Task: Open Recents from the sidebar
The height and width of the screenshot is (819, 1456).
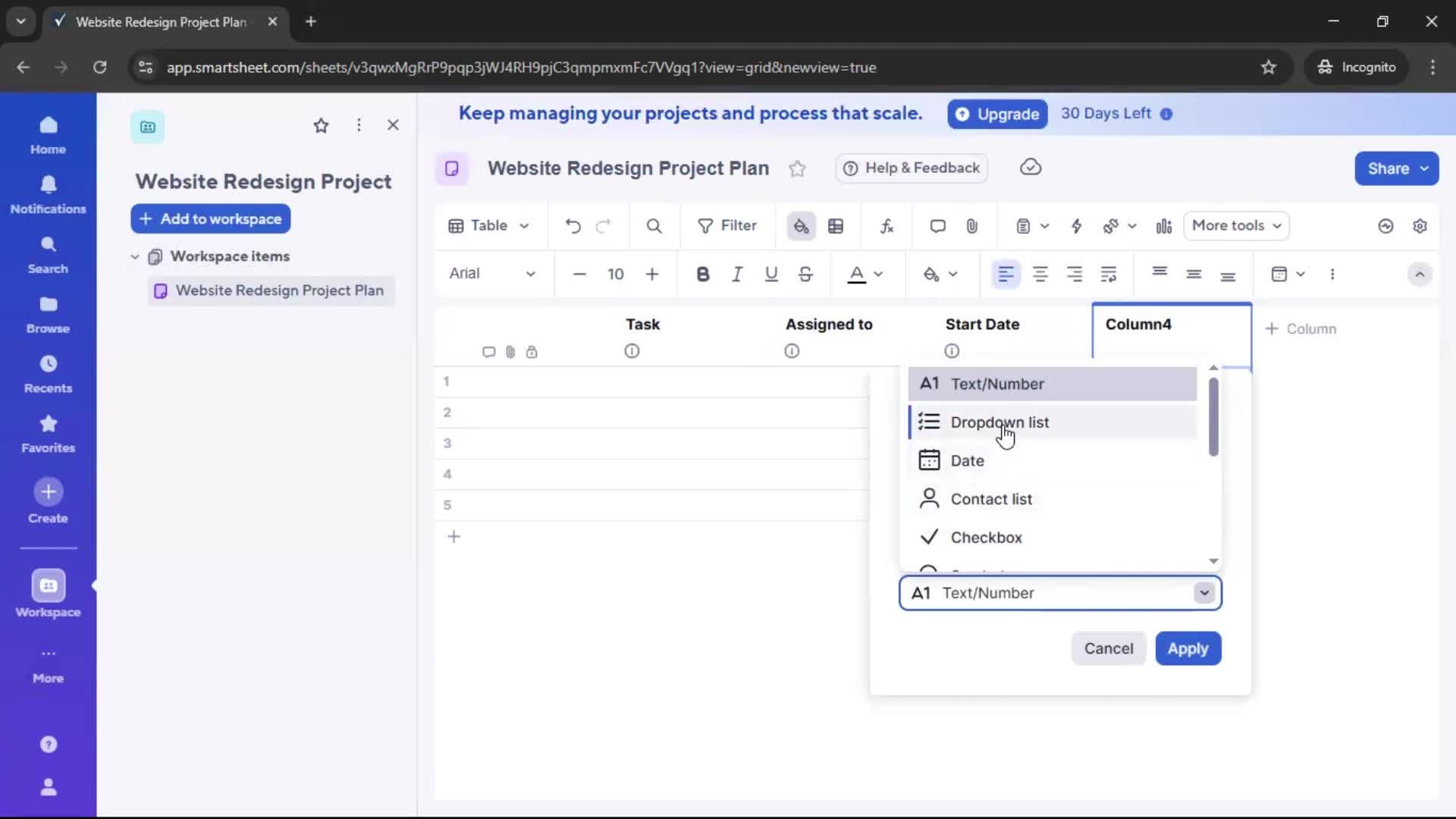Action: (48, 374)
